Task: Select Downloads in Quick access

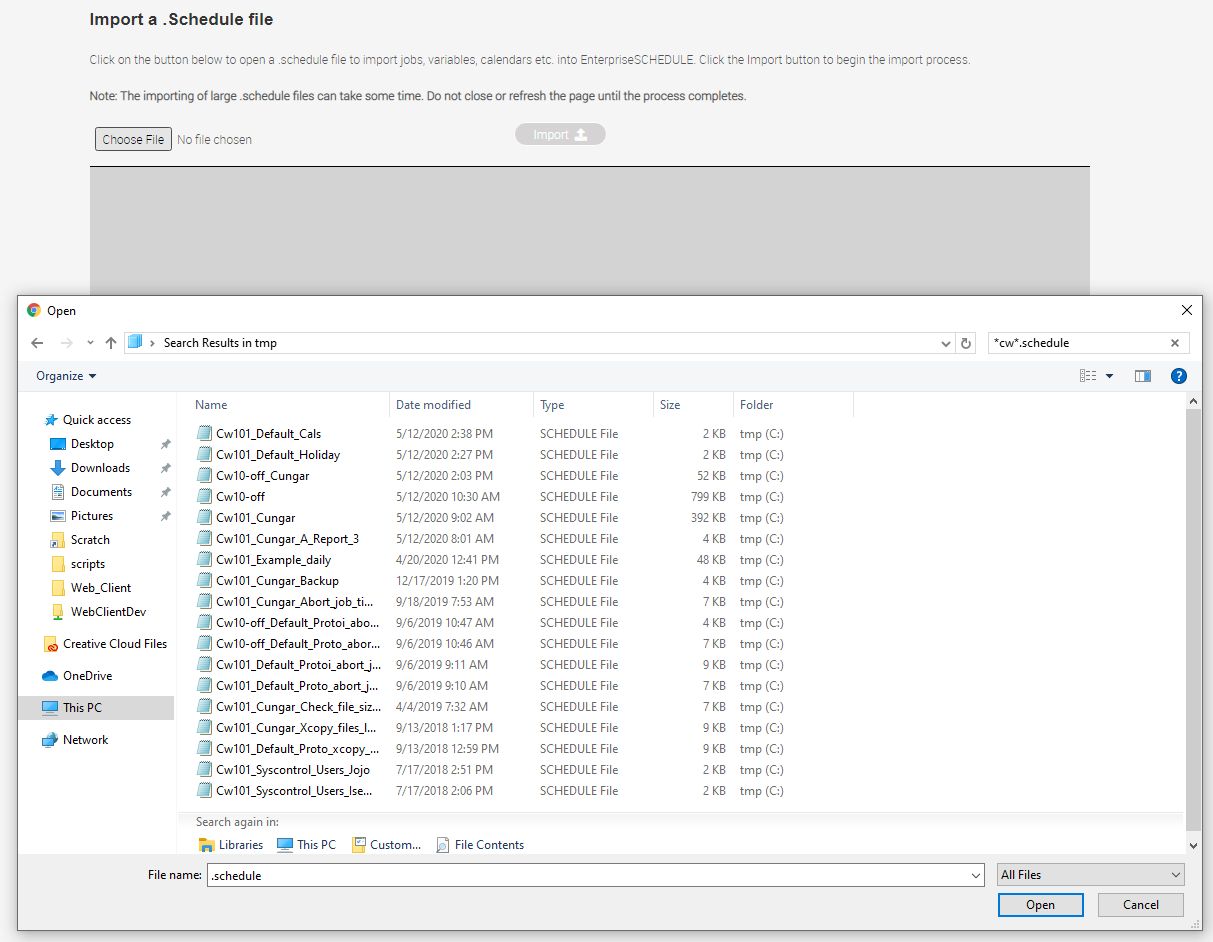Action: [x=100, y=468]
